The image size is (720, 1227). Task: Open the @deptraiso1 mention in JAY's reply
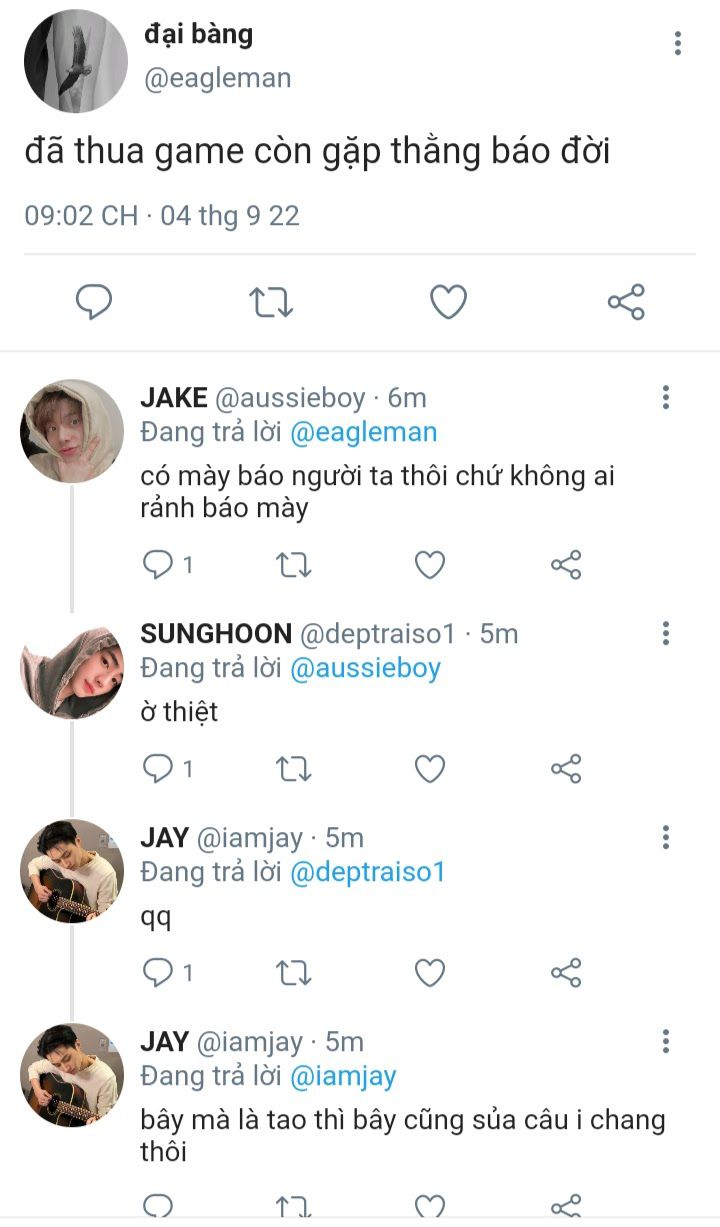[x=367, y=872]
